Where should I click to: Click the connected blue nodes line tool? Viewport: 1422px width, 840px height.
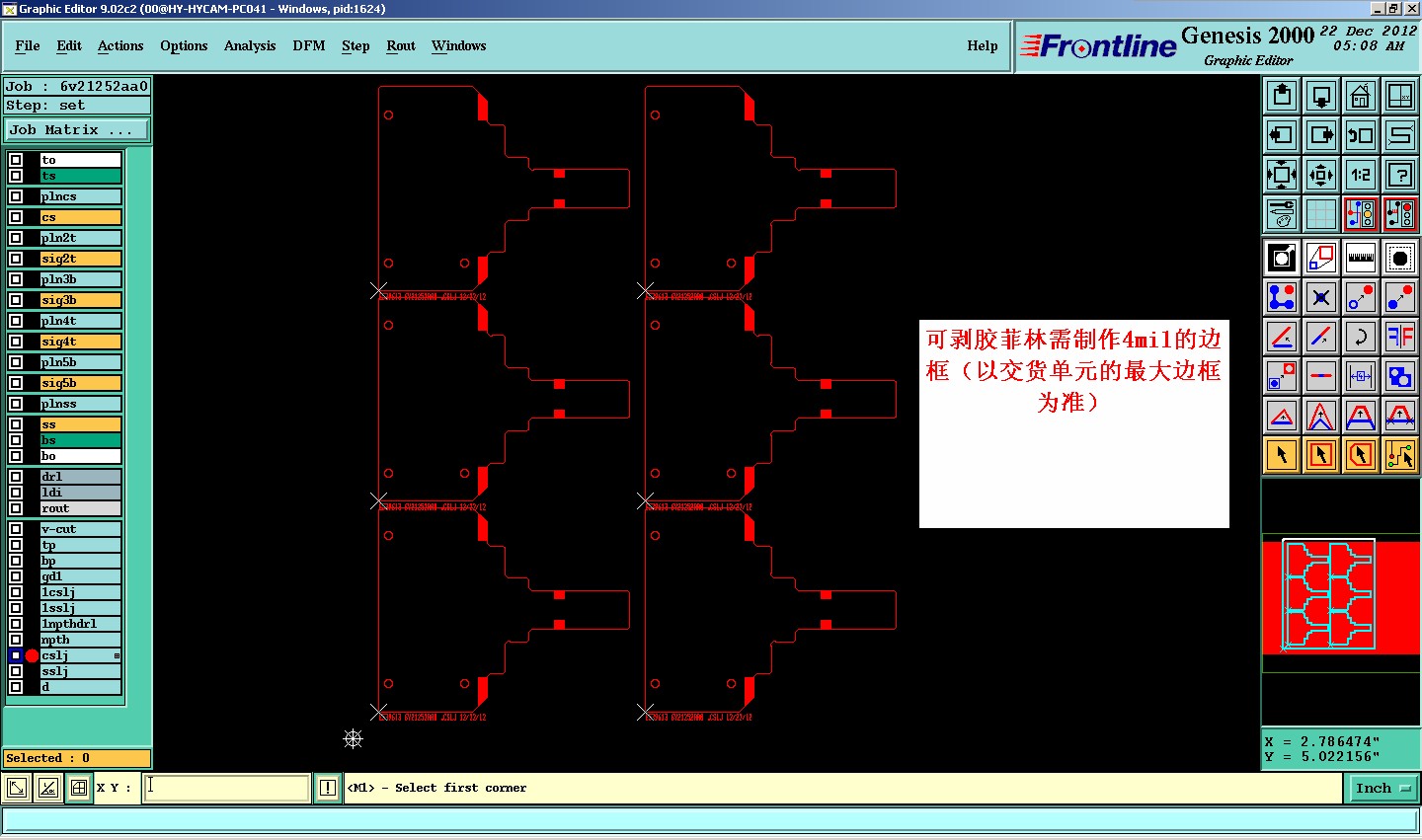click(x=1282, y=297)
